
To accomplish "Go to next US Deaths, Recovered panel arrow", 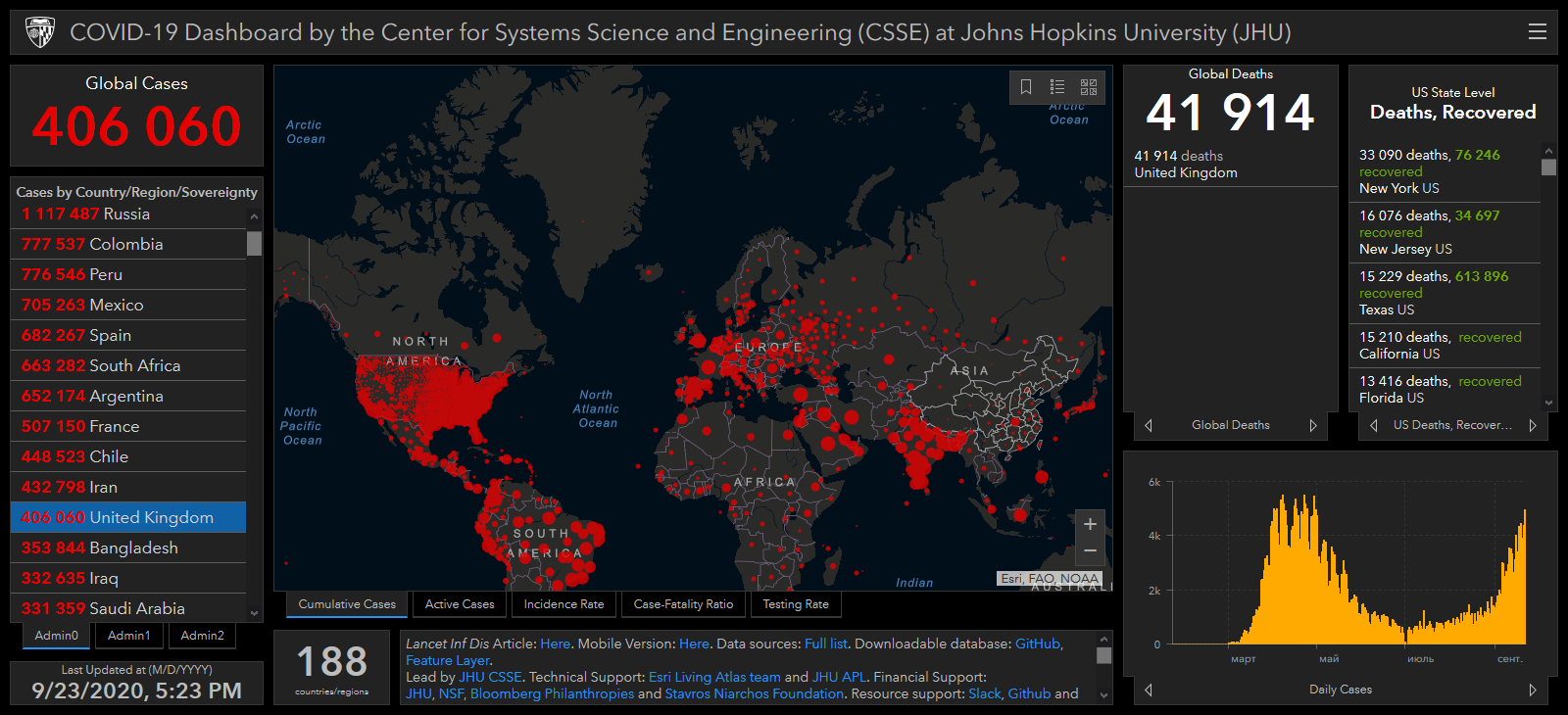I will 1533,425.
